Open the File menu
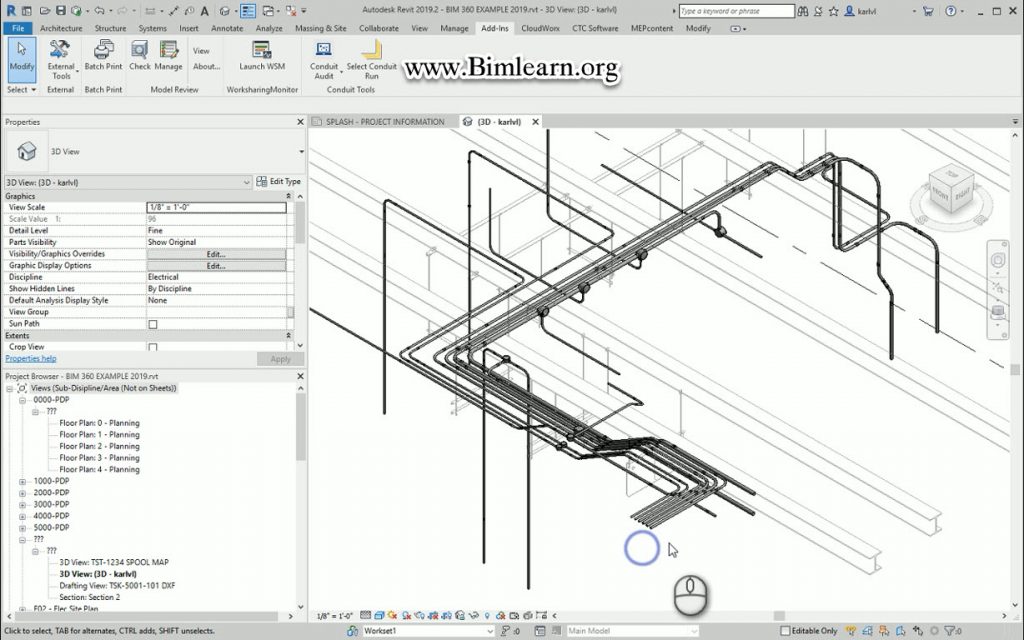 coord(18,28)
